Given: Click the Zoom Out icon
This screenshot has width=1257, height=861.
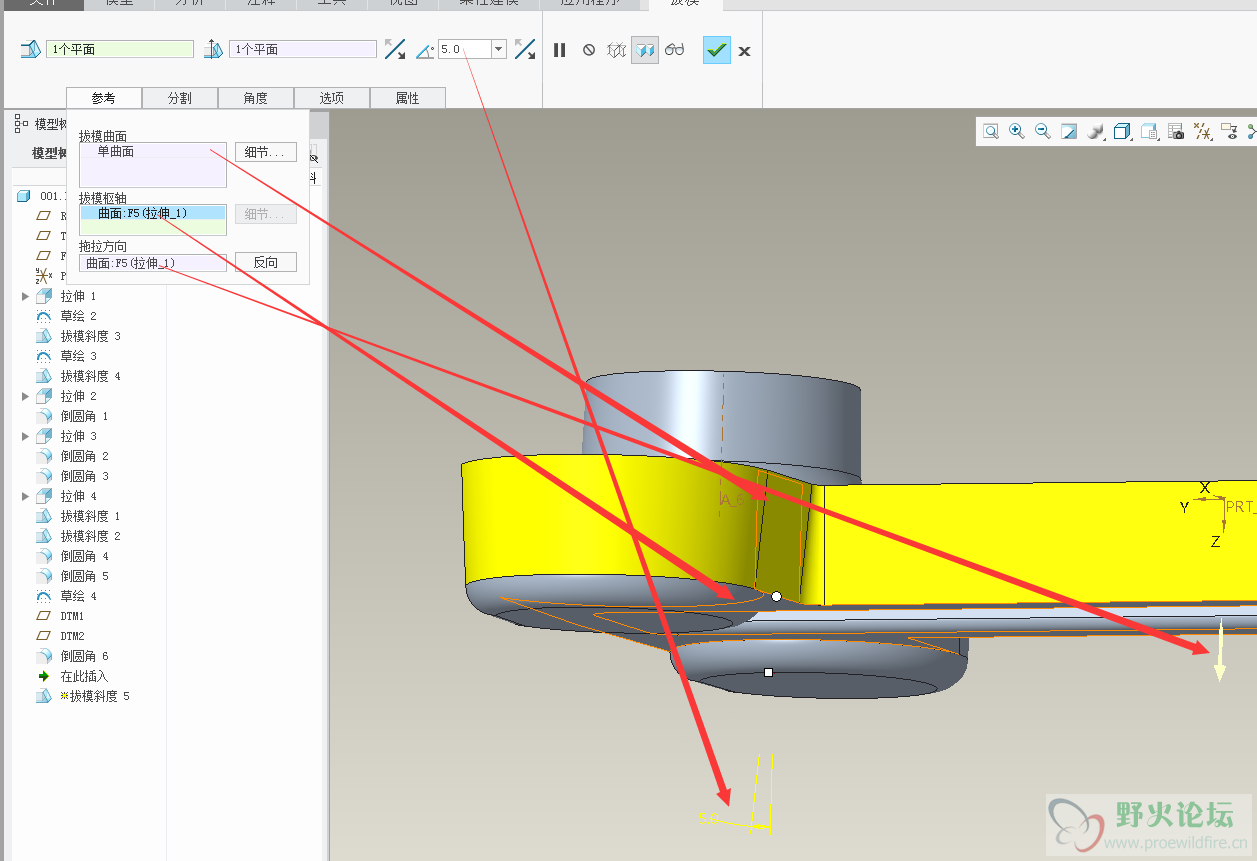Looking at the screenshot, I should pos(1043,131).
